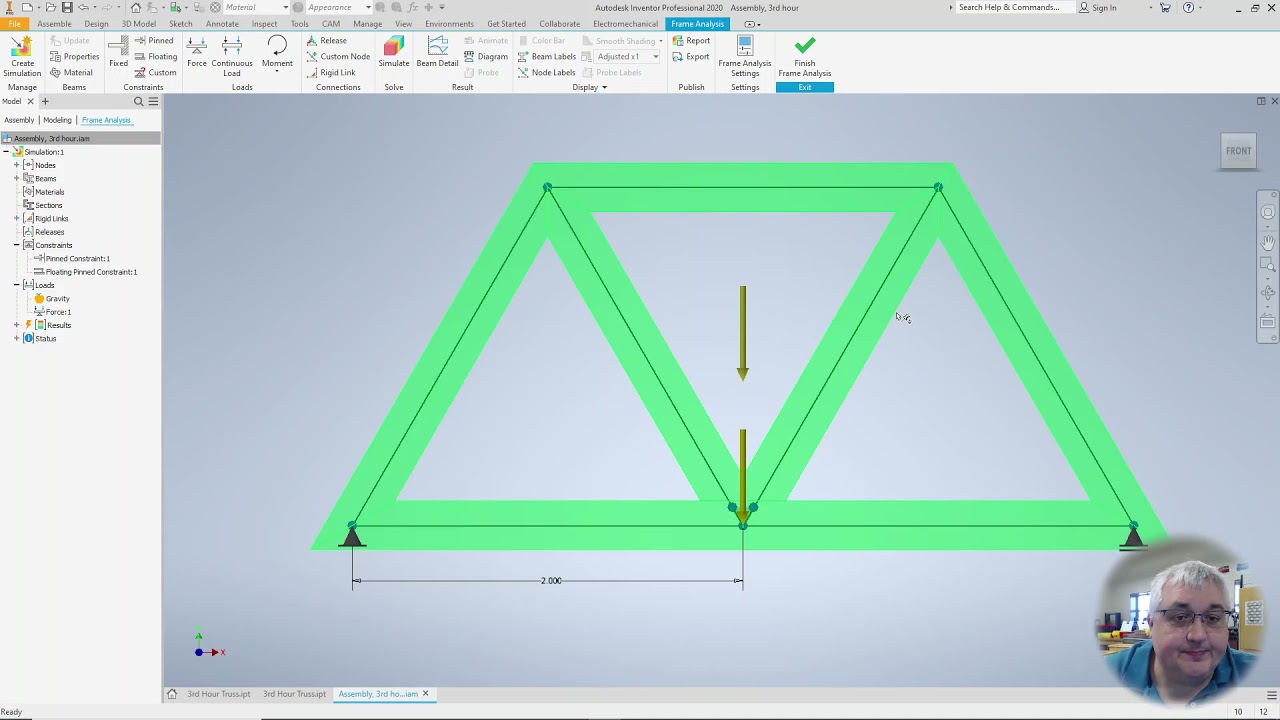This screenshot has width=1280, height=720.
Task: Add a Custom Node
Action: coord(338,57)
